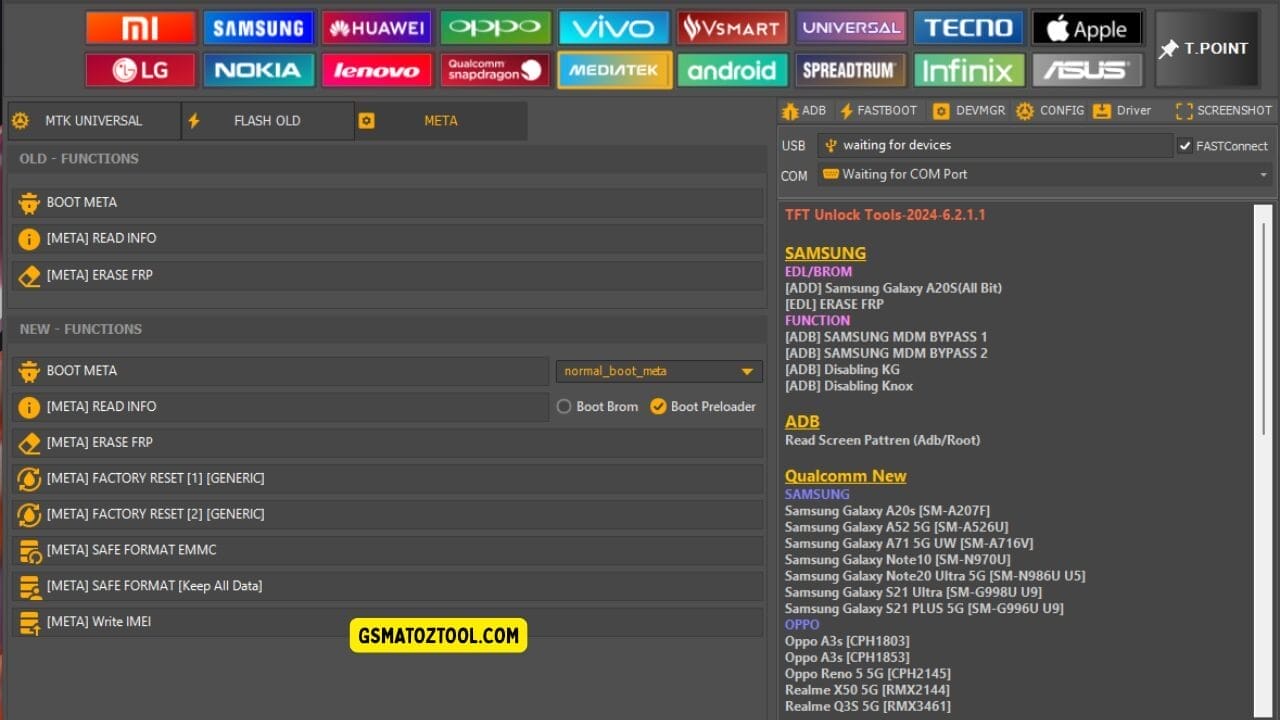This screenshot has width=1280, height=720.
Task: Click the GSMATOZTOOL.COM link
Action: 438,635
